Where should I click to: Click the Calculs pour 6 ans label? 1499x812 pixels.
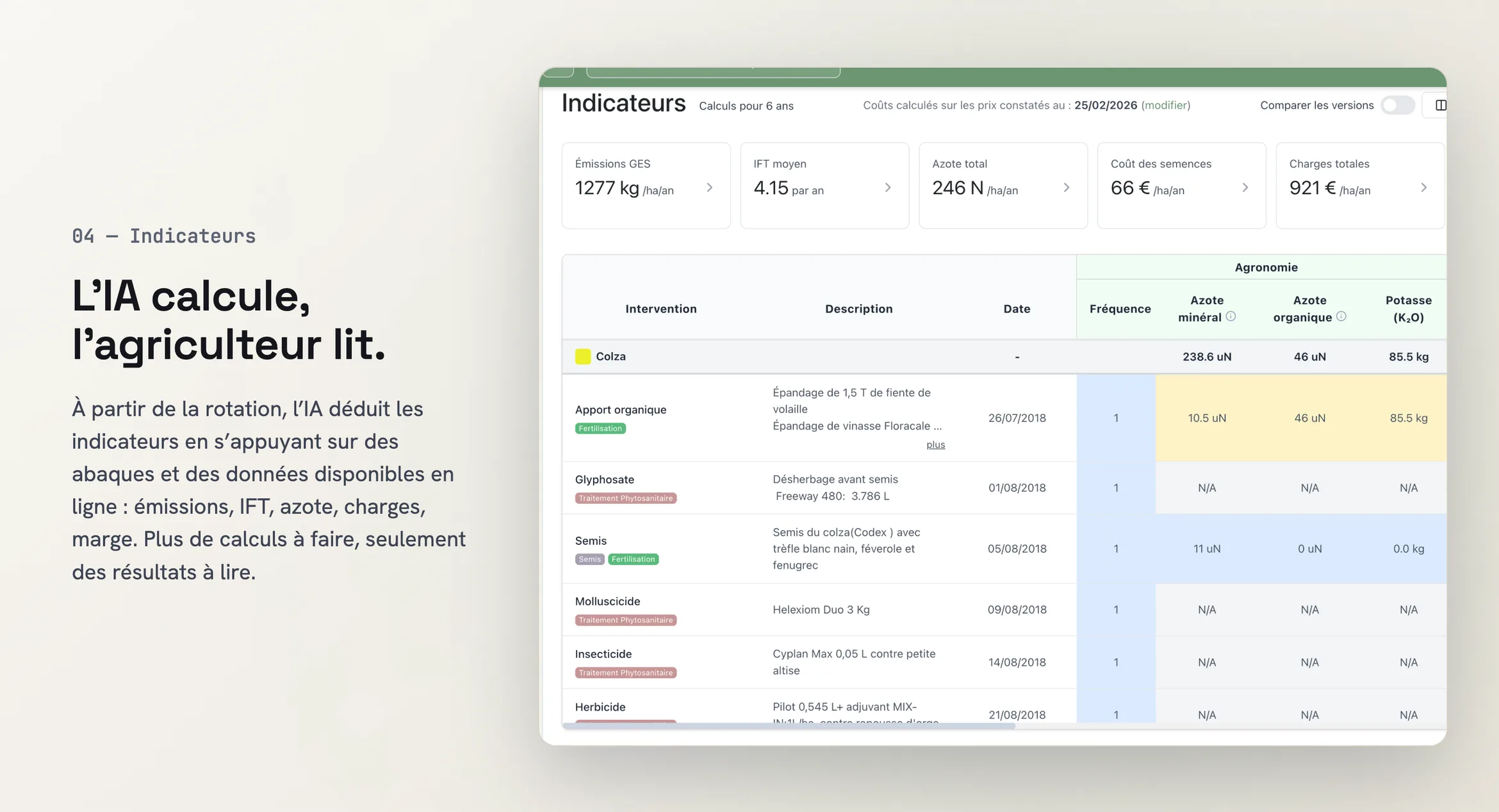click(746, 106)
